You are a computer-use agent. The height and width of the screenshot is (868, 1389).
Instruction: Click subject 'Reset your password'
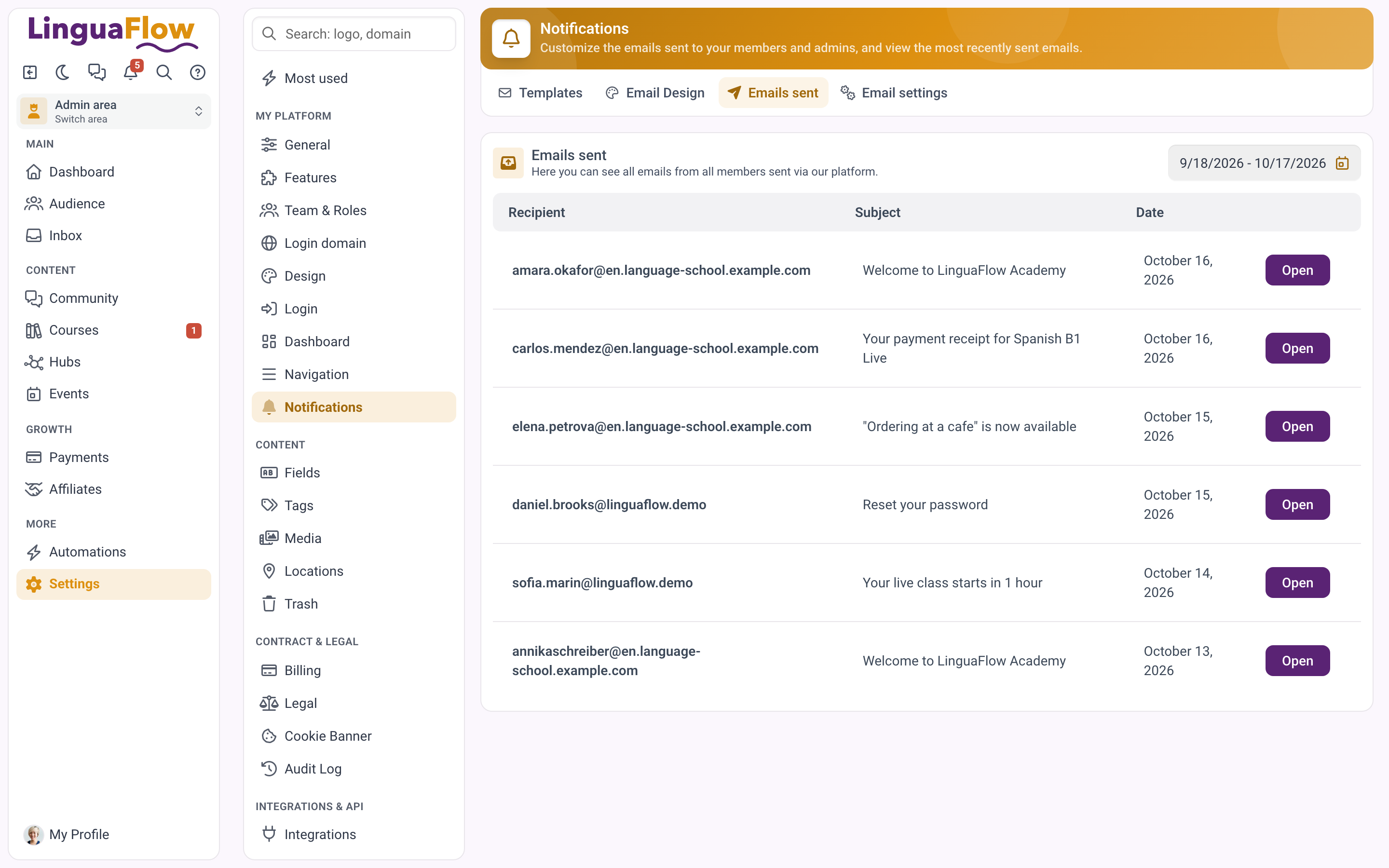pyautogui.click(x=925, y=504)
